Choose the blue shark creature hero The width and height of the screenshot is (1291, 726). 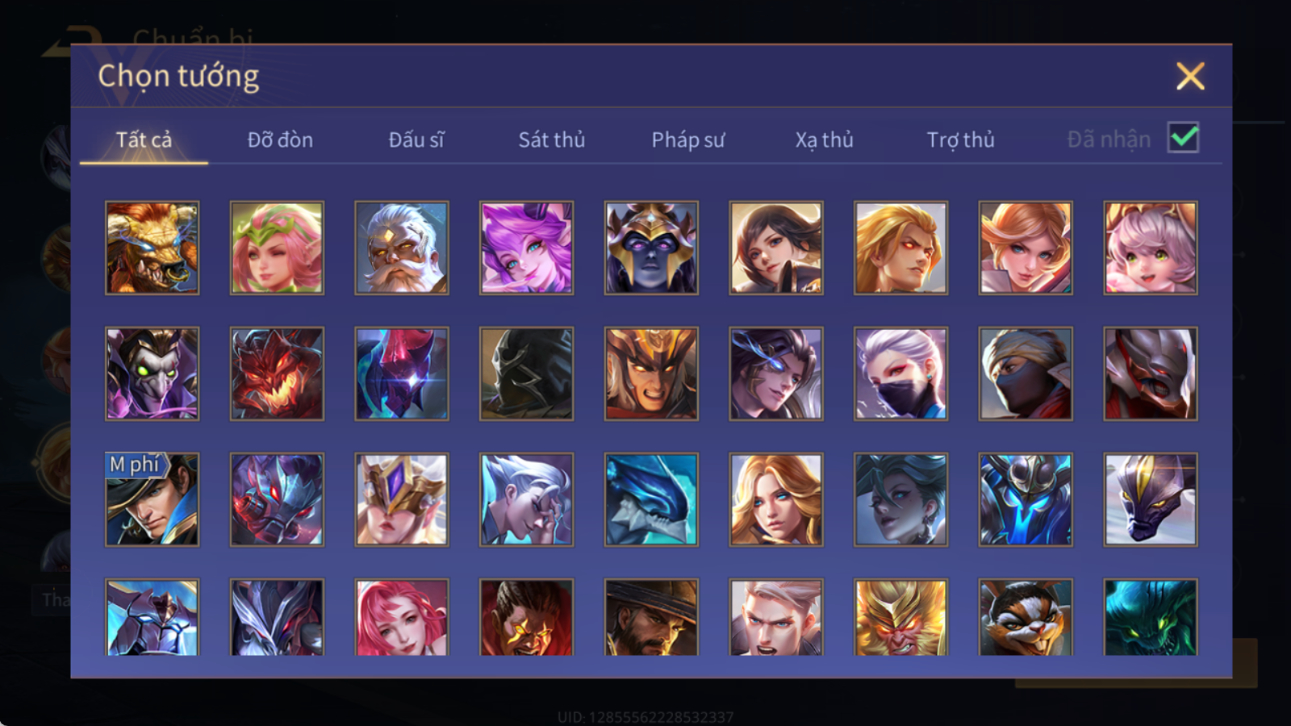point(651,499)
